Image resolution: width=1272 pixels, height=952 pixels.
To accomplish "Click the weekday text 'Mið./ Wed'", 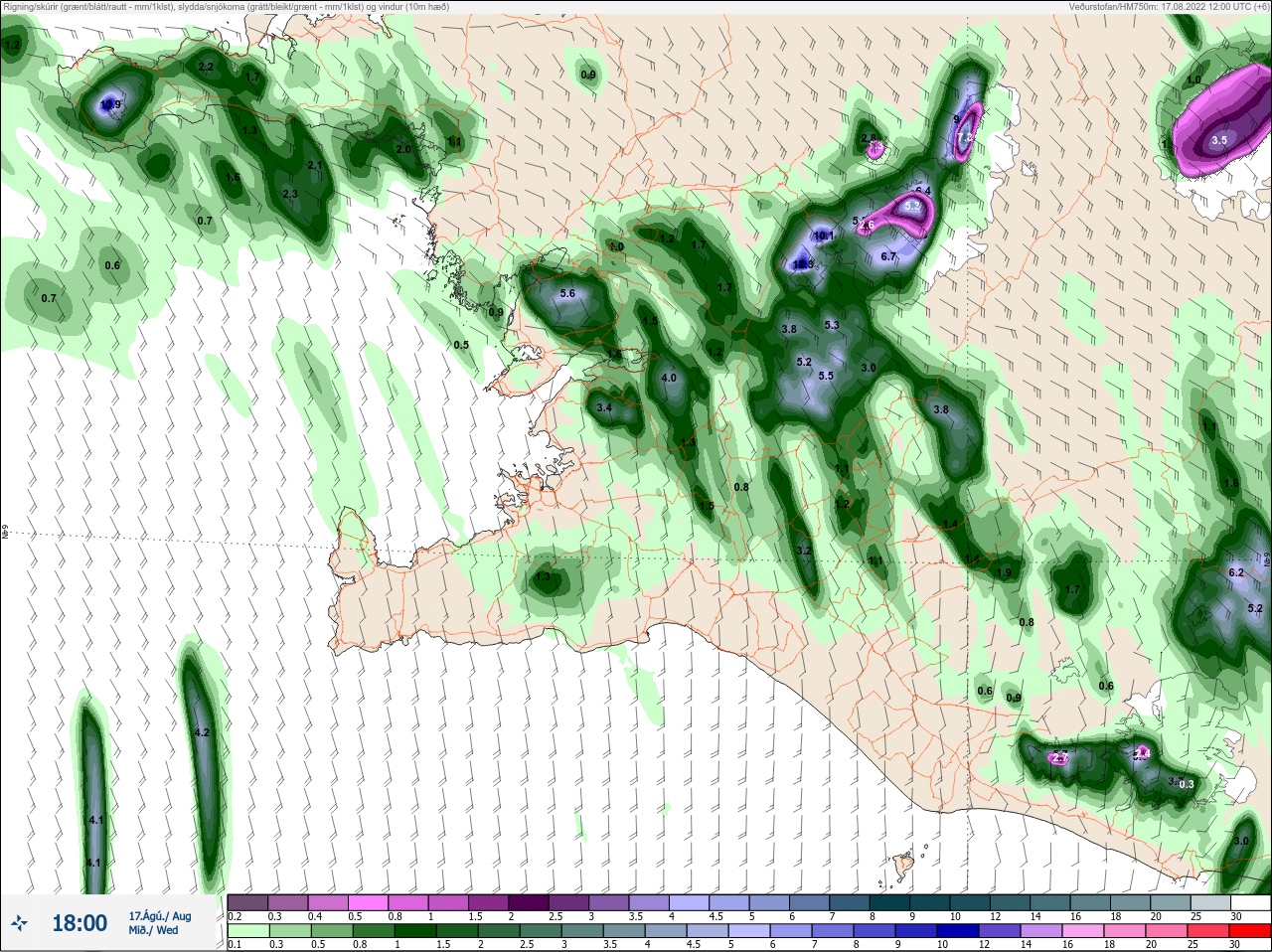I will click(154, 930).
